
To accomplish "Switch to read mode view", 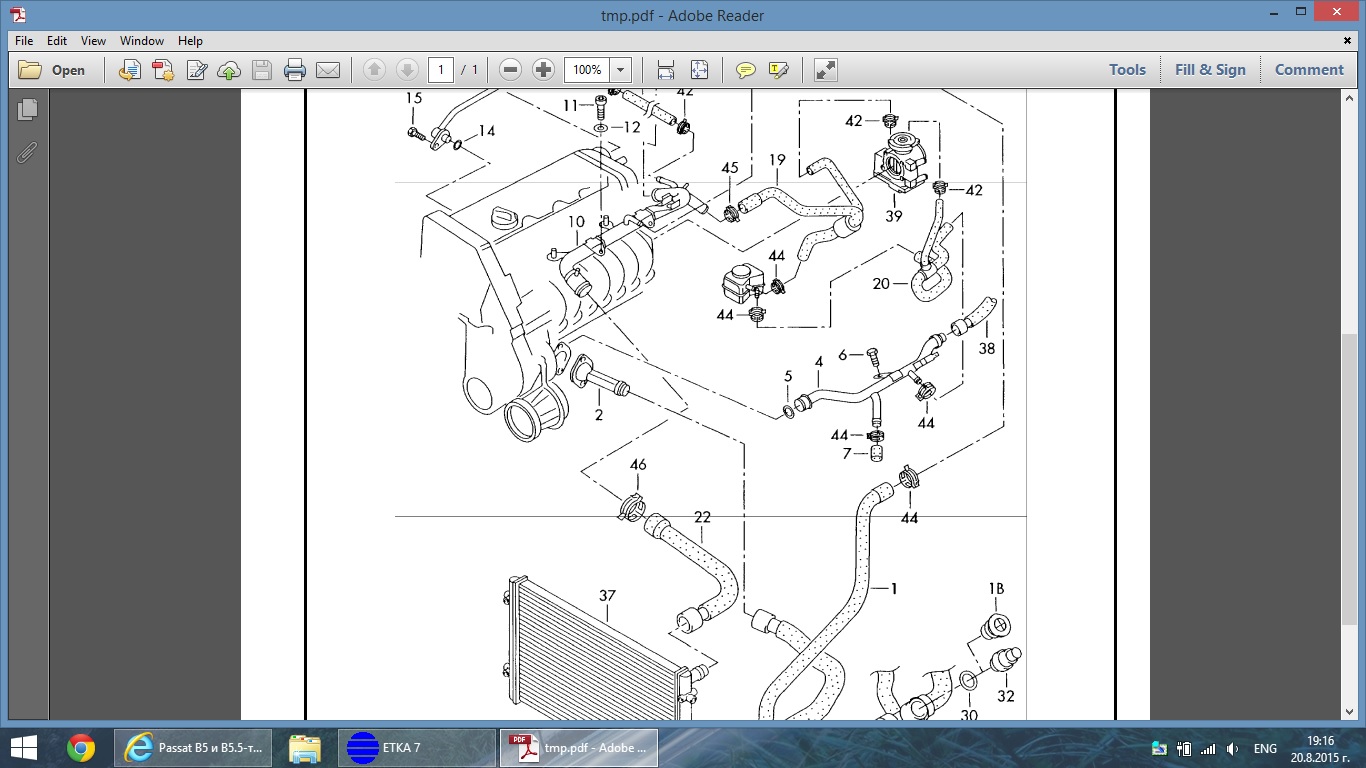I will pyautogui.click(x=825, y=70).
